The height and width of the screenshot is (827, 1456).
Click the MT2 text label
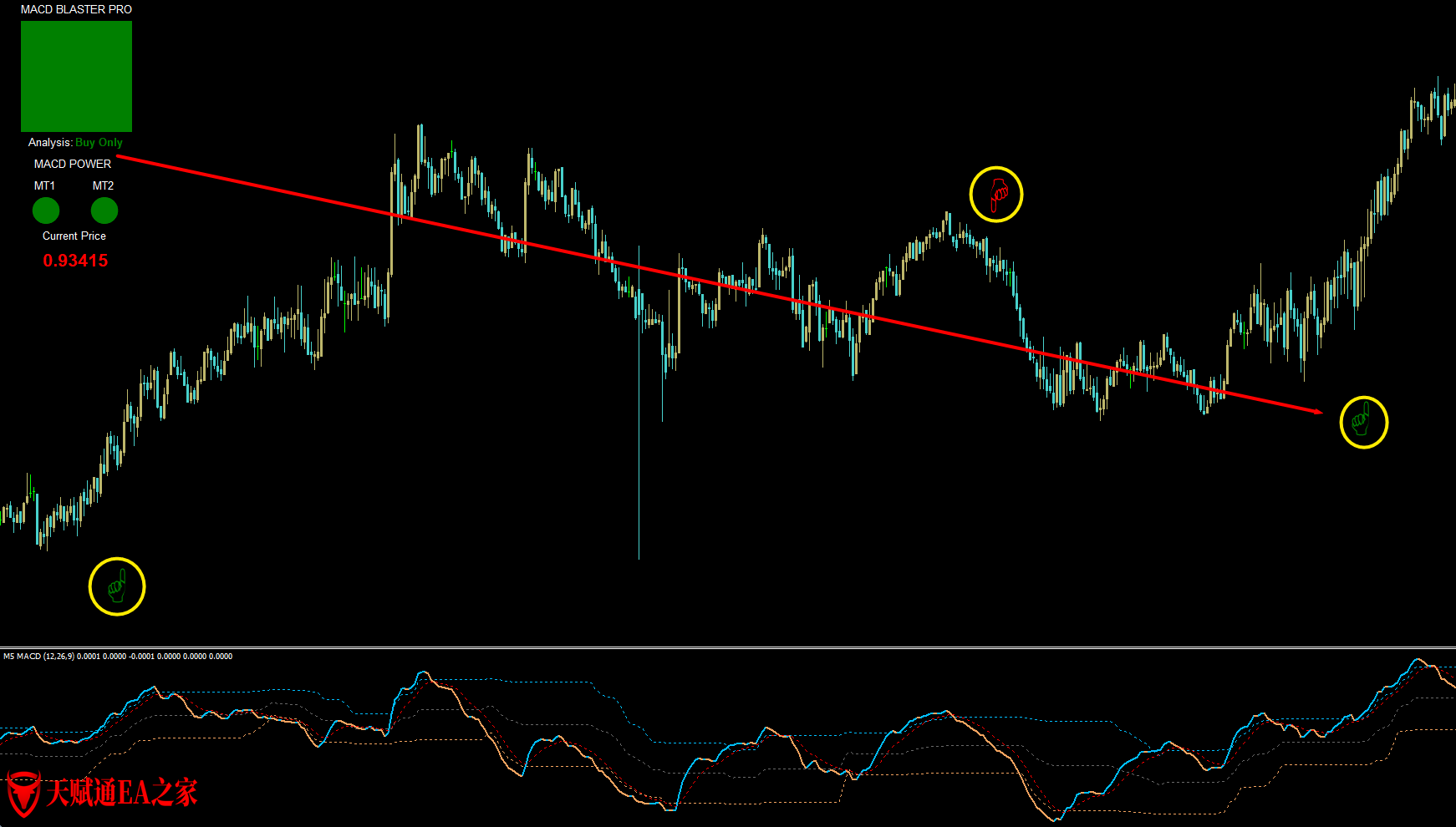tap(103, 185)
